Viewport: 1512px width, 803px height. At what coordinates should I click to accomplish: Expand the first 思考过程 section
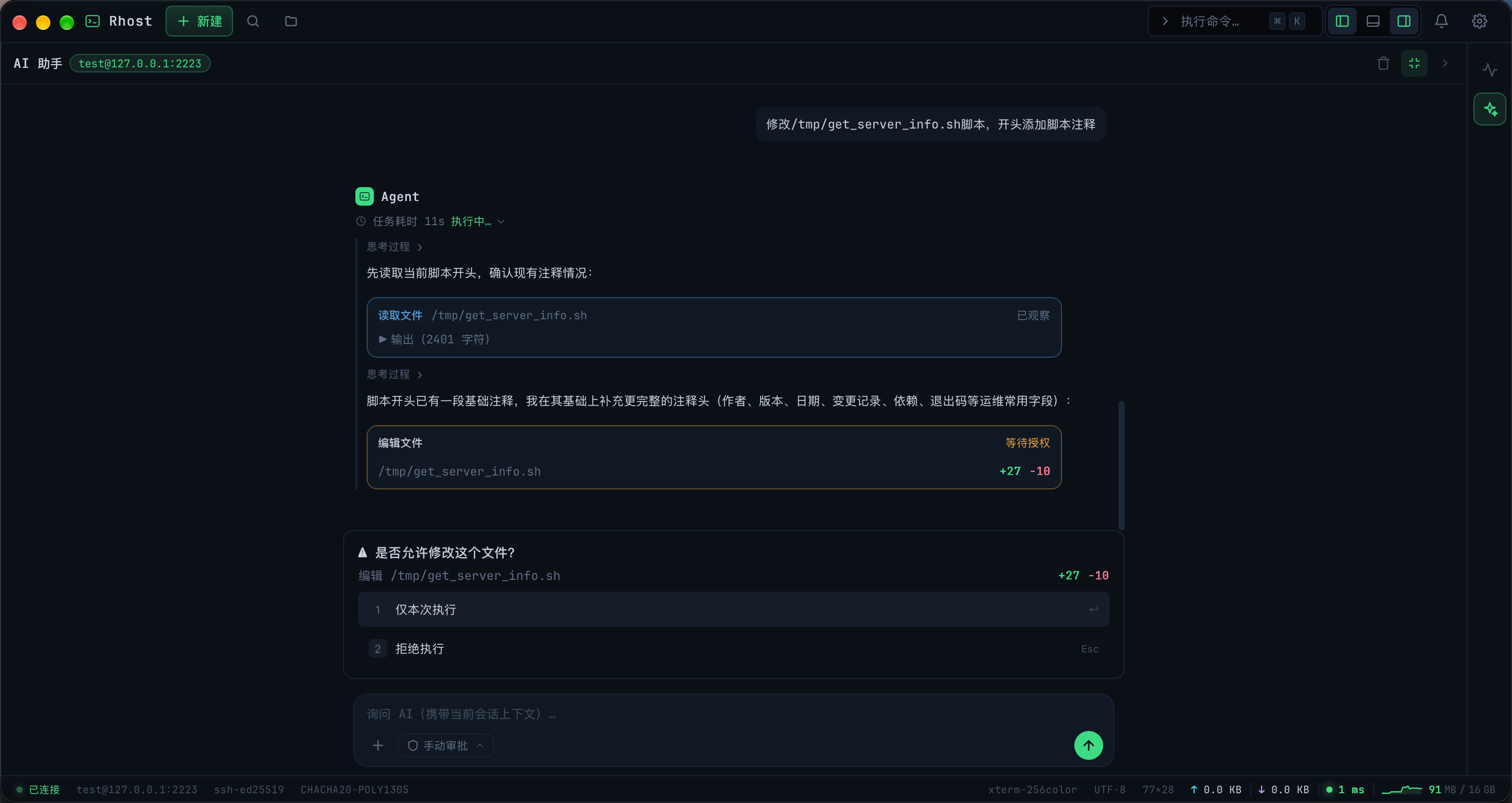pos(394,247)
